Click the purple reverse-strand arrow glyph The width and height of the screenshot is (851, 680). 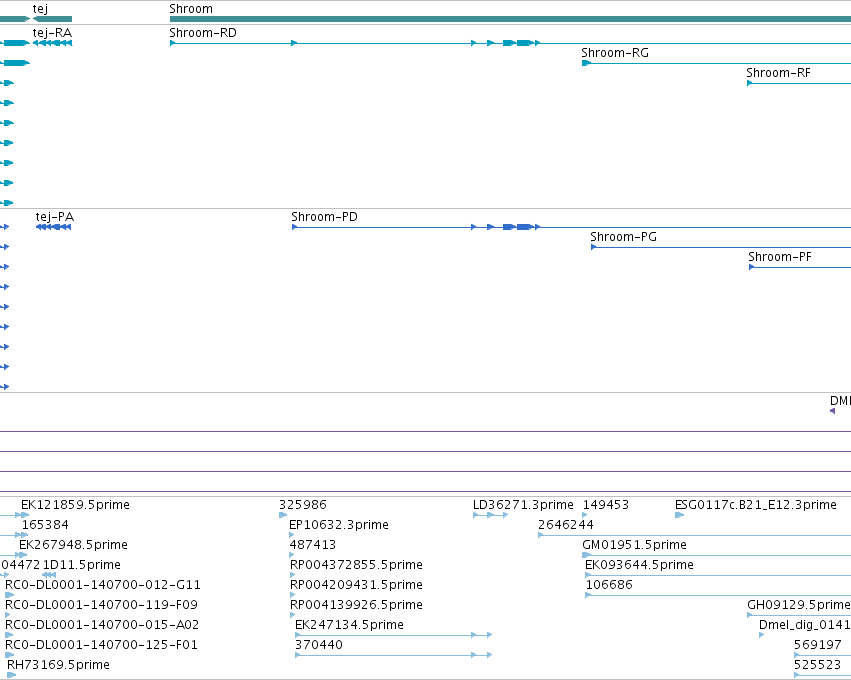click(833, 411)
